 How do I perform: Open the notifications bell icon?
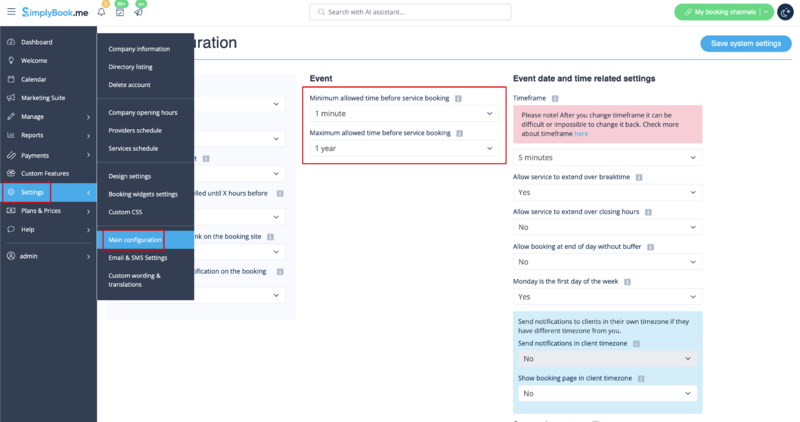pos(101,12)
